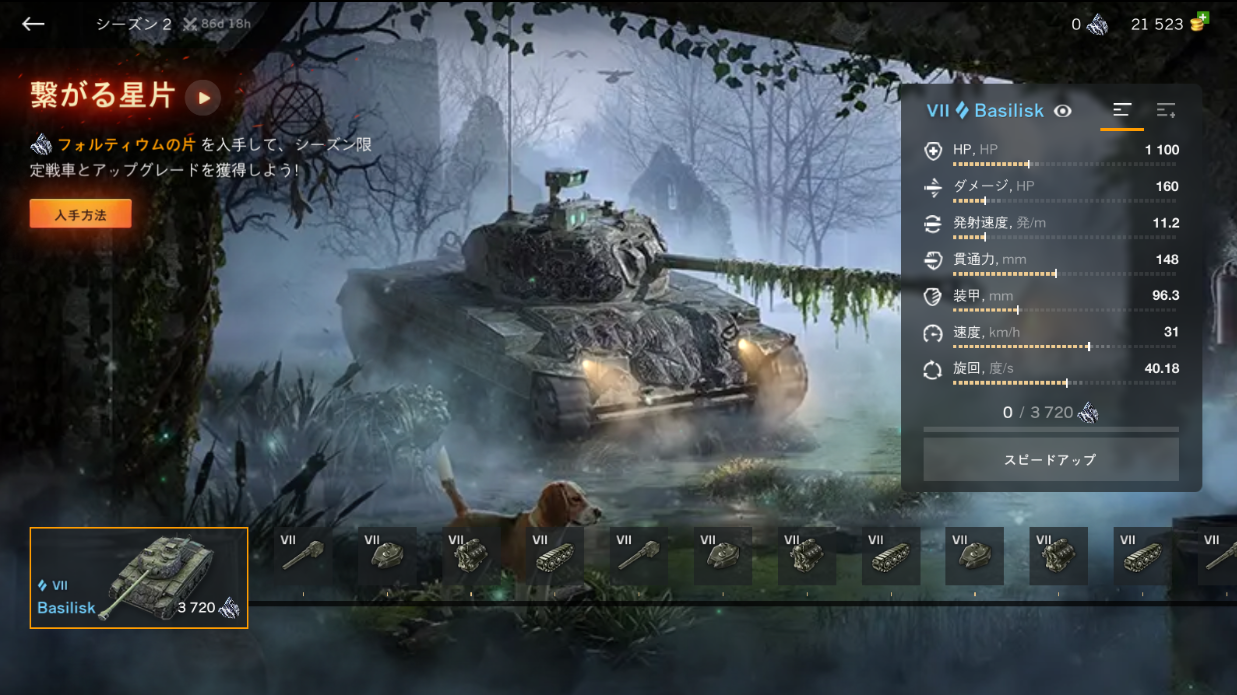Select the third turret upgrade icon
1237x695 pixels.
[975, 556]
